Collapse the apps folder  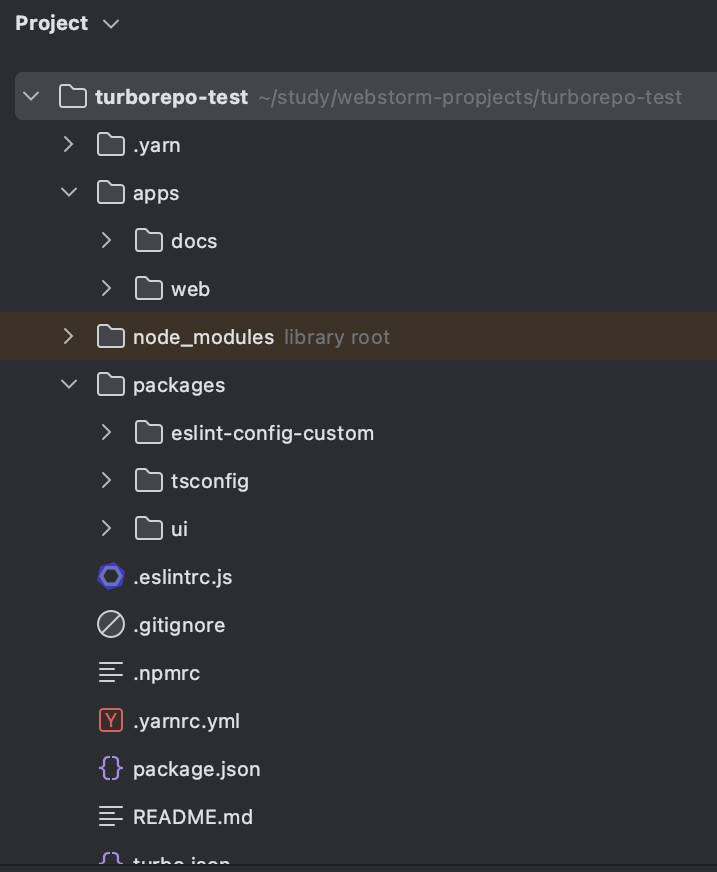(x=69, y=193)
